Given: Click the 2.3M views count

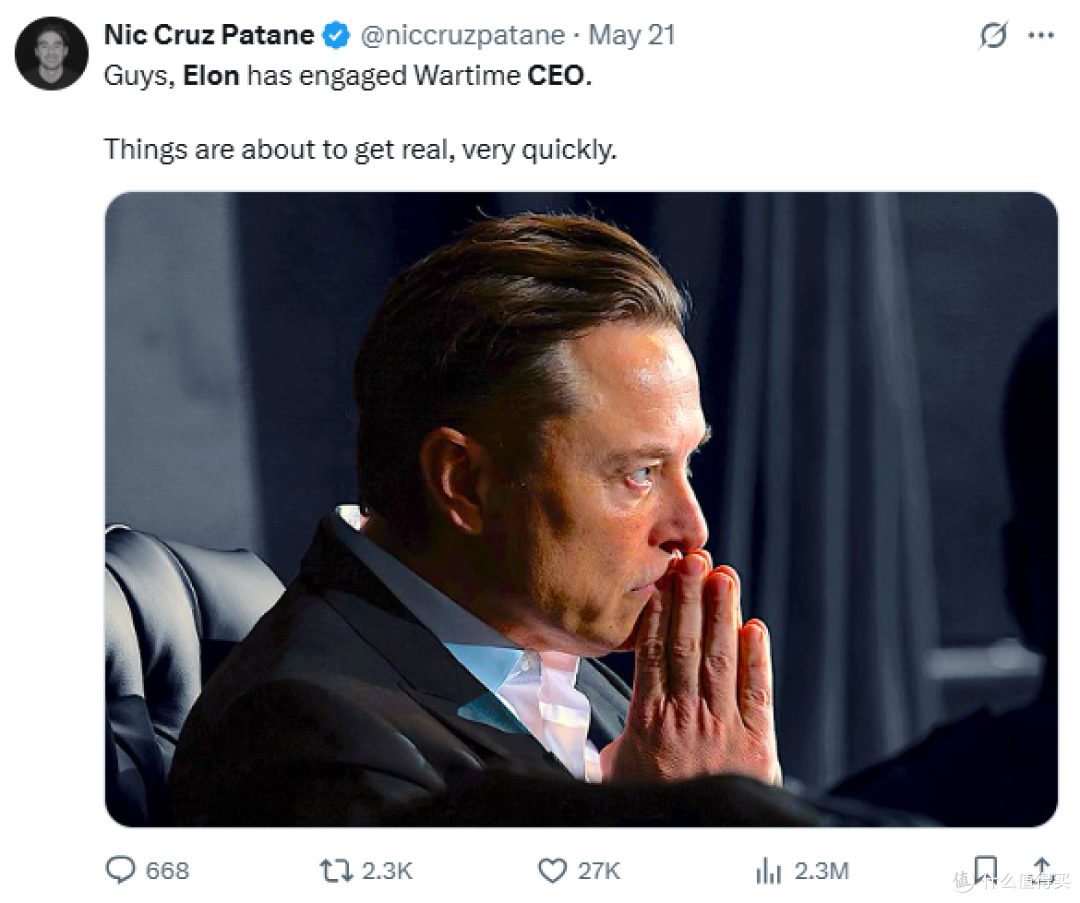Looking at the screenshot, I should pyautogui.click(x=821, y=871).
